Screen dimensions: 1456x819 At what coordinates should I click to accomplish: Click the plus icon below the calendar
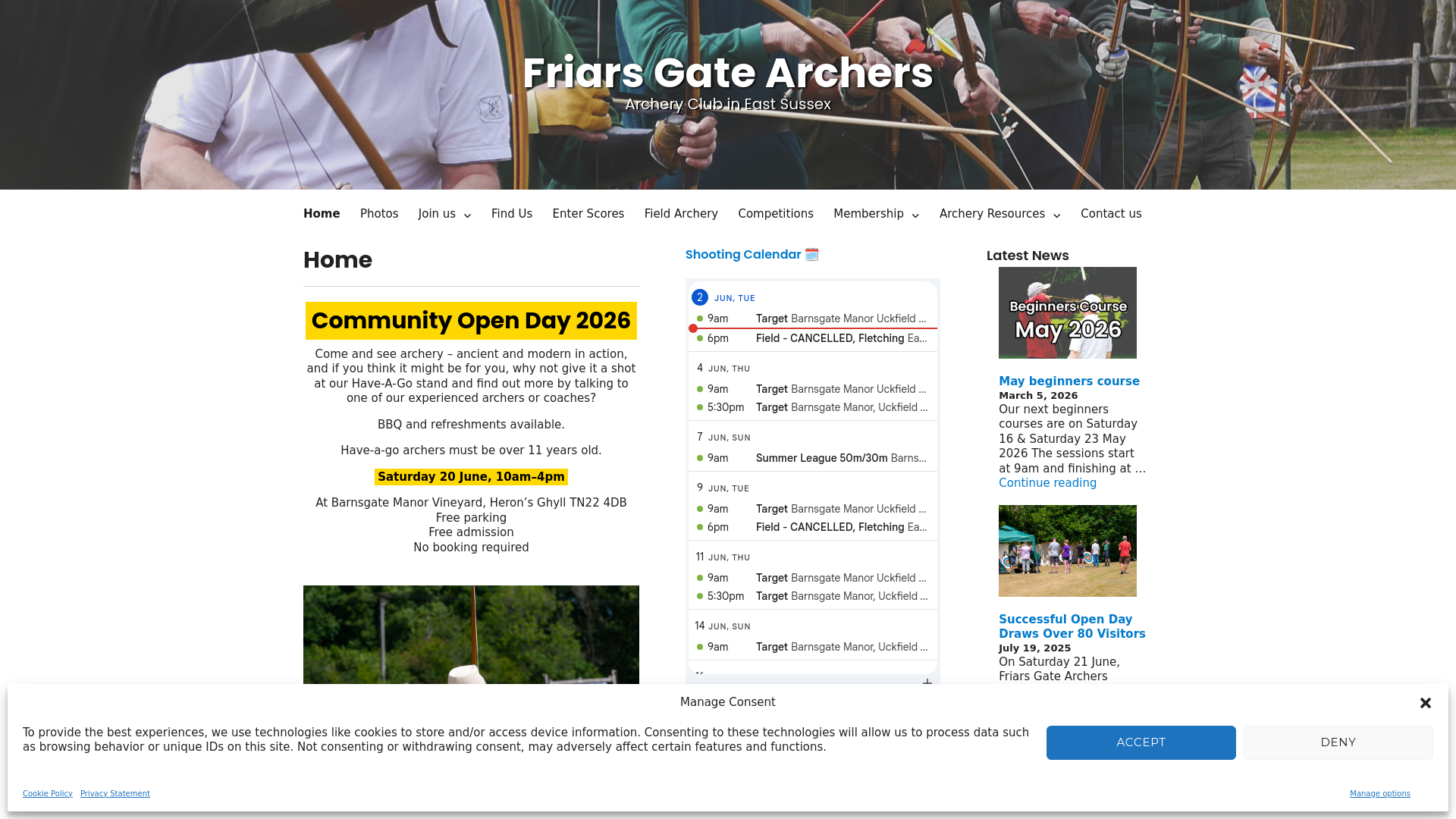point(927,682)
